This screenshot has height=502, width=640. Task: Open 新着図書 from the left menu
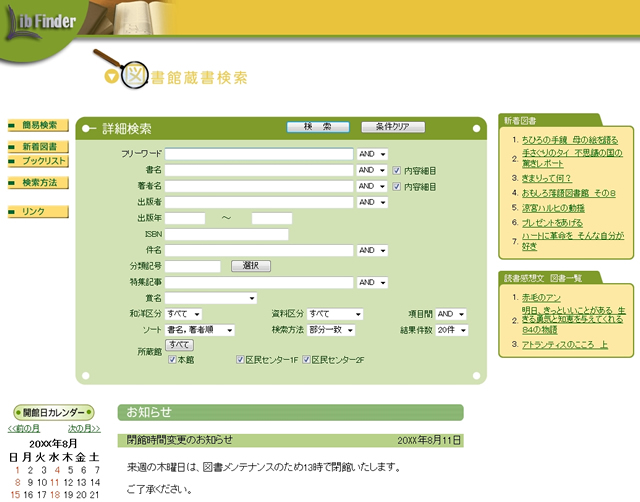[x=39, y=147]
